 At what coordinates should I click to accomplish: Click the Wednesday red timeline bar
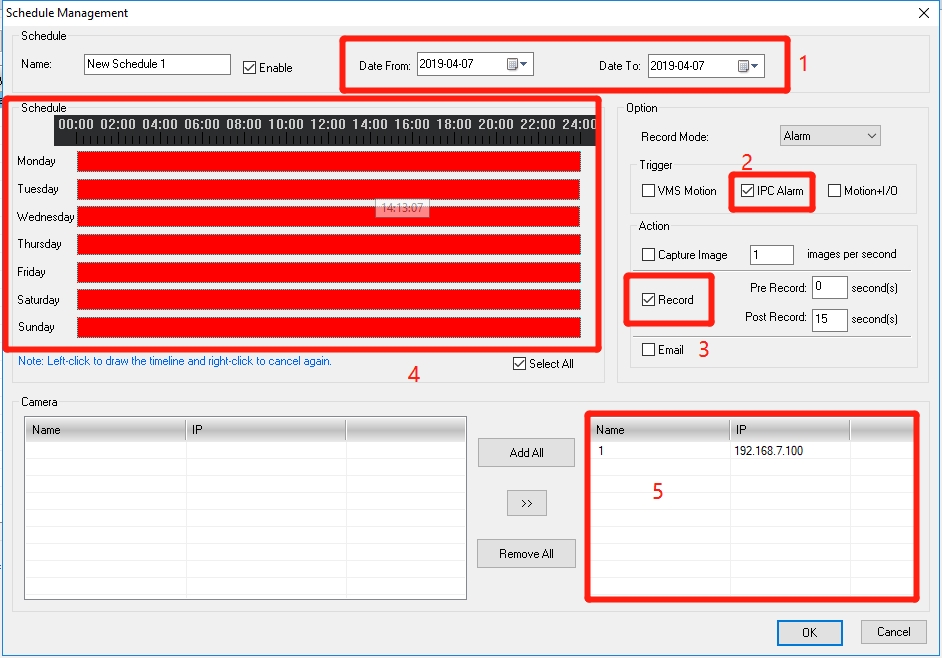(328, 217)
